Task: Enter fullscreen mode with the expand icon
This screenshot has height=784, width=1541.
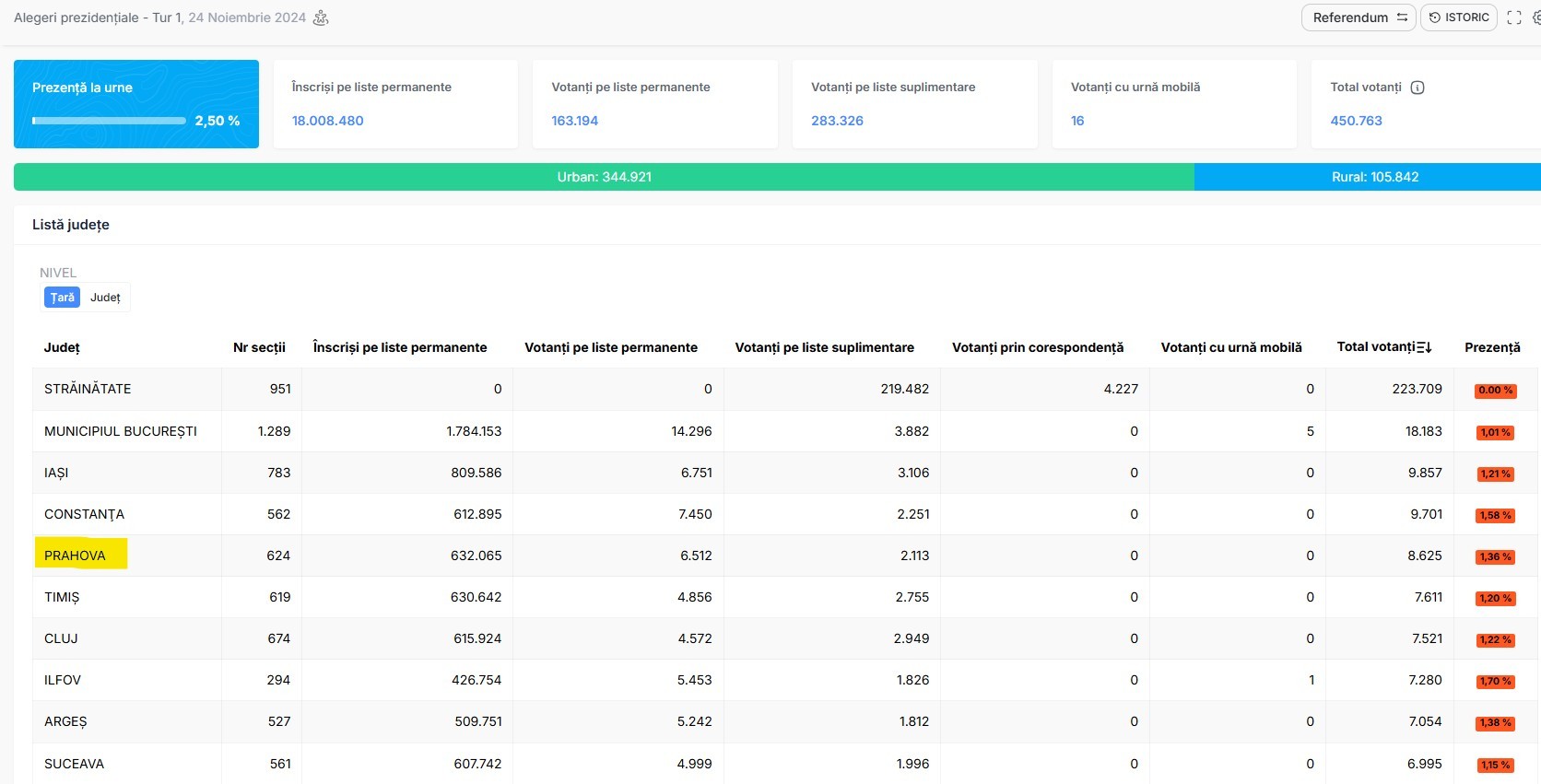Action: coord(1514,18)
